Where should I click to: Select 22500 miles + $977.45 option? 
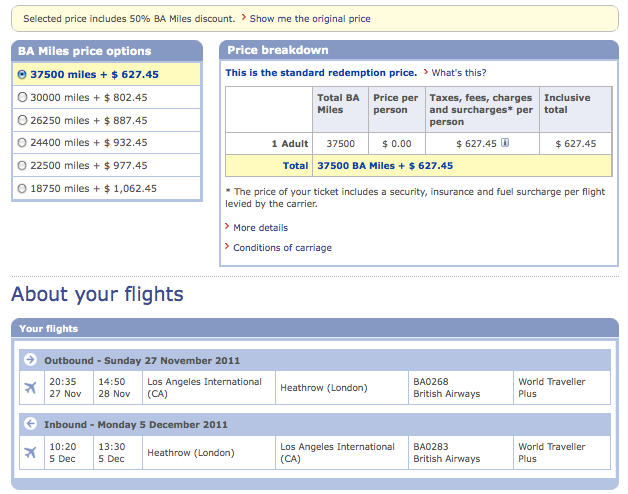point(23,166)
